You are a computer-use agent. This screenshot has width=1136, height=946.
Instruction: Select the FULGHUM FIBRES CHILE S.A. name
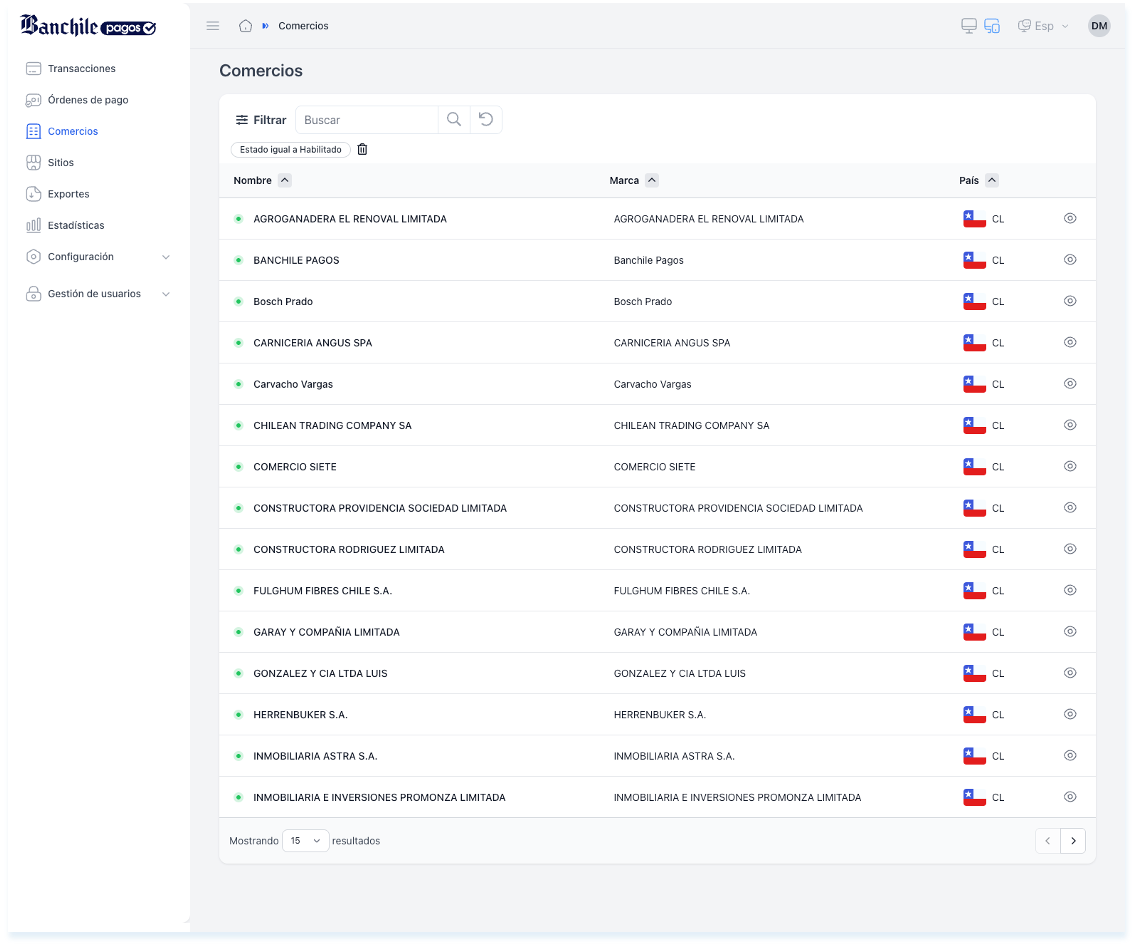tap(322, 590)
